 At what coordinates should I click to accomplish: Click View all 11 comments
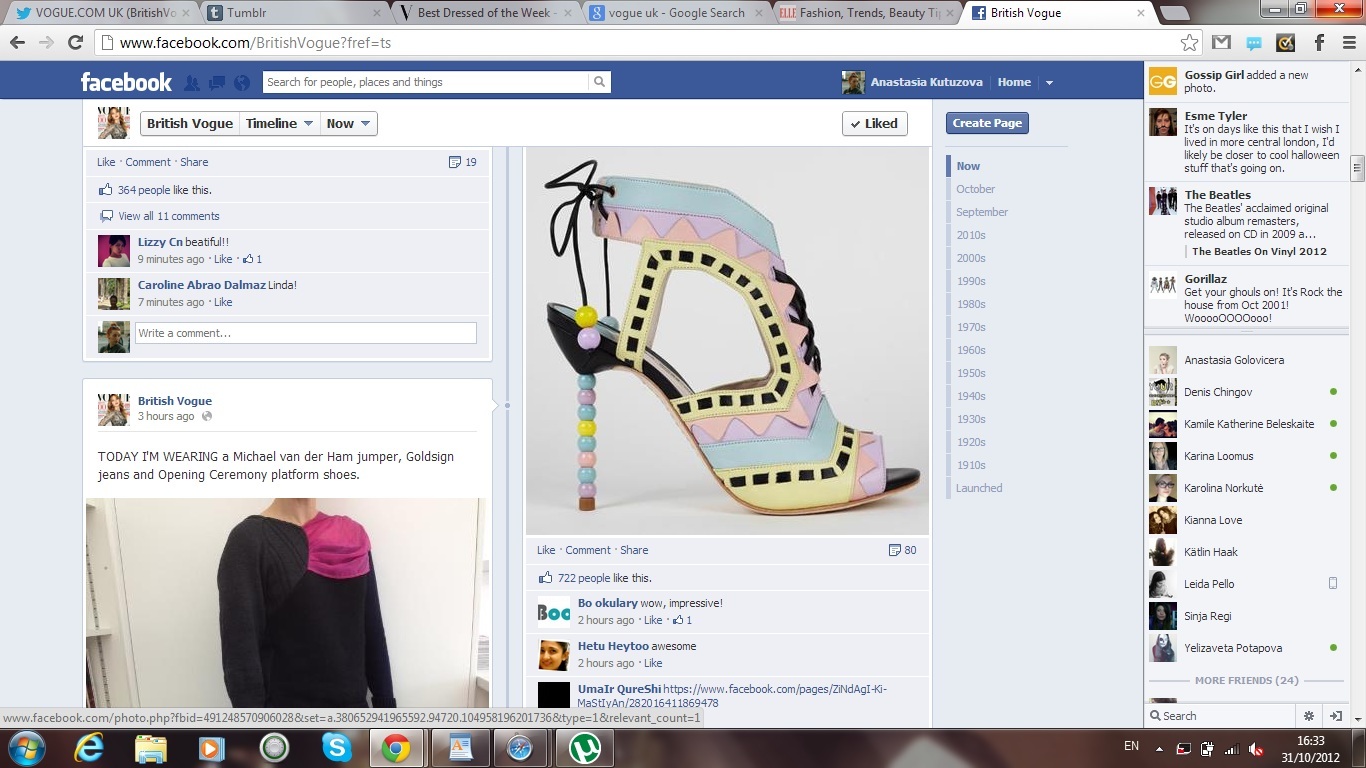pos(168,216)
